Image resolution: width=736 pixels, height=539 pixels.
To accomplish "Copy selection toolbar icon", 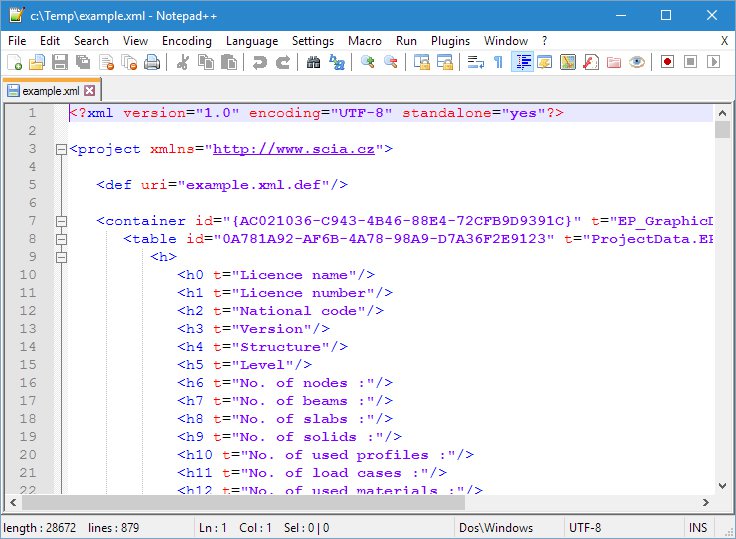I will [x=206, y=62].
